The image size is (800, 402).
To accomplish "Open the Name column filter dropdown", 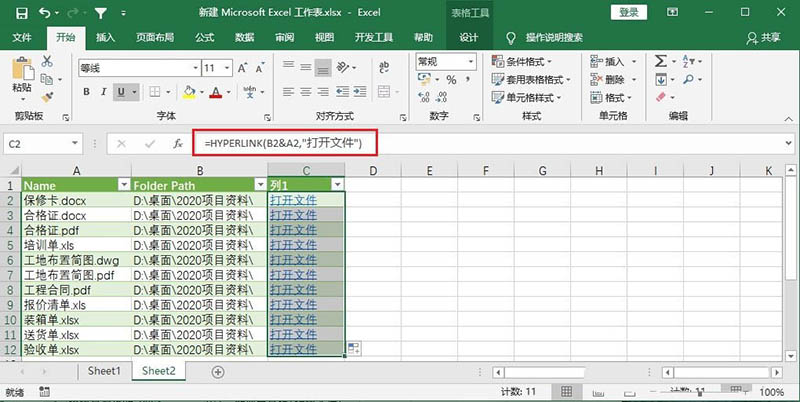I will coord(124,185).
